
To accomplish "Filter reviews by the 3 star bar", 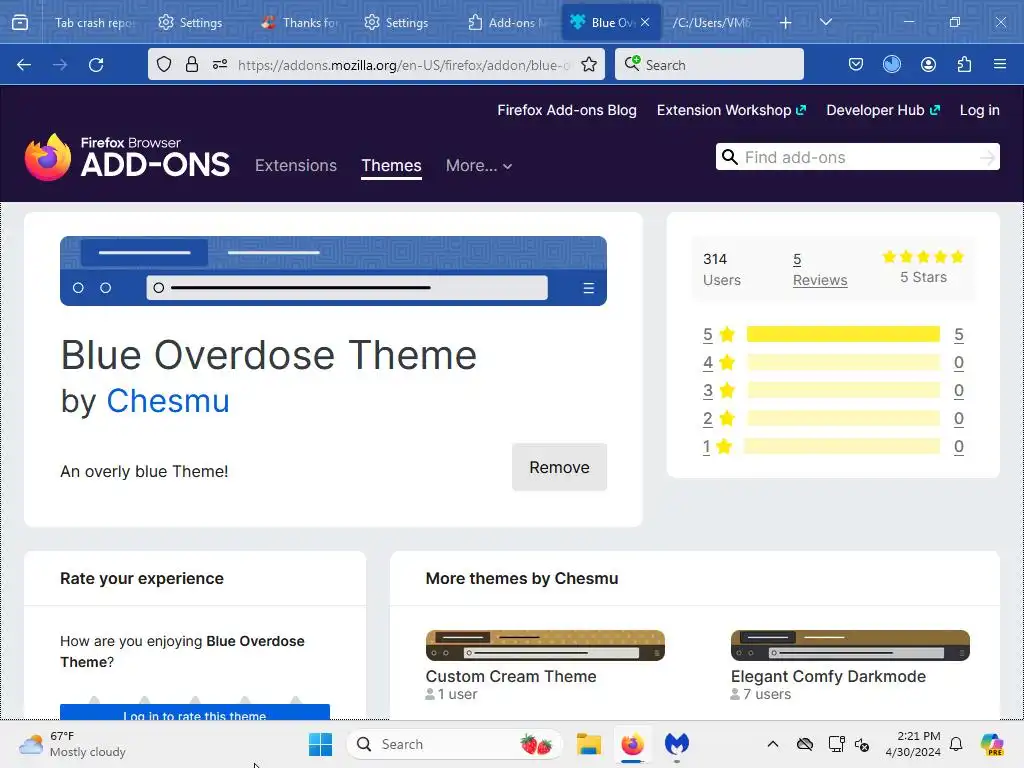I will (x=843, y=391).
